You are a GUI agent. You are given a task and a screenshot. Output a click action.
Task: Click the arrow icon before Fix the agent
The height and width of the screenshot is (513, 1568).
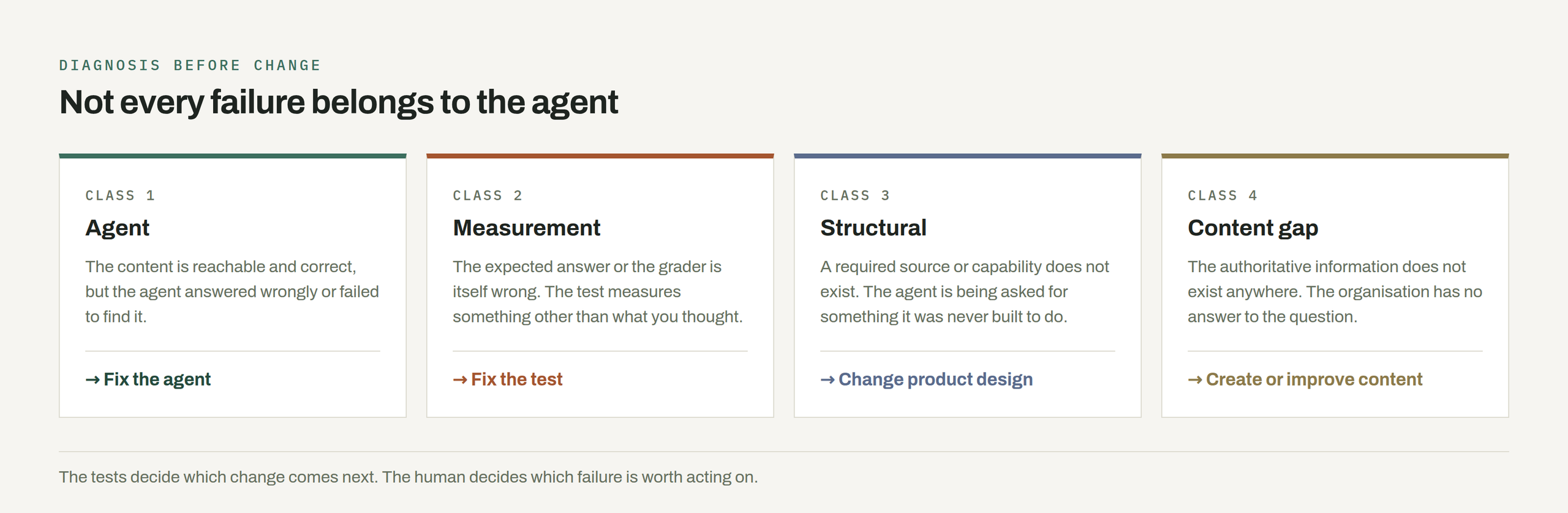[x=92, y=380]
